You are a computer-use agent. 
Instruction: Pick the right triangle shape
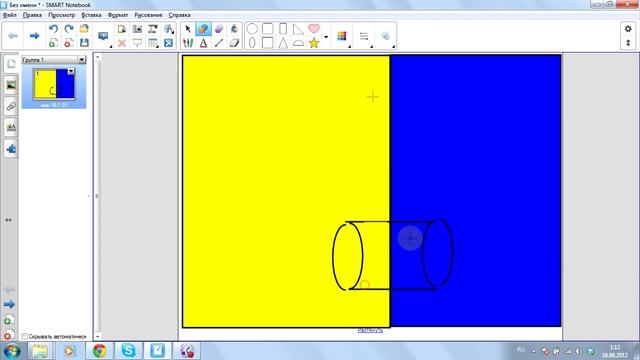298,29
